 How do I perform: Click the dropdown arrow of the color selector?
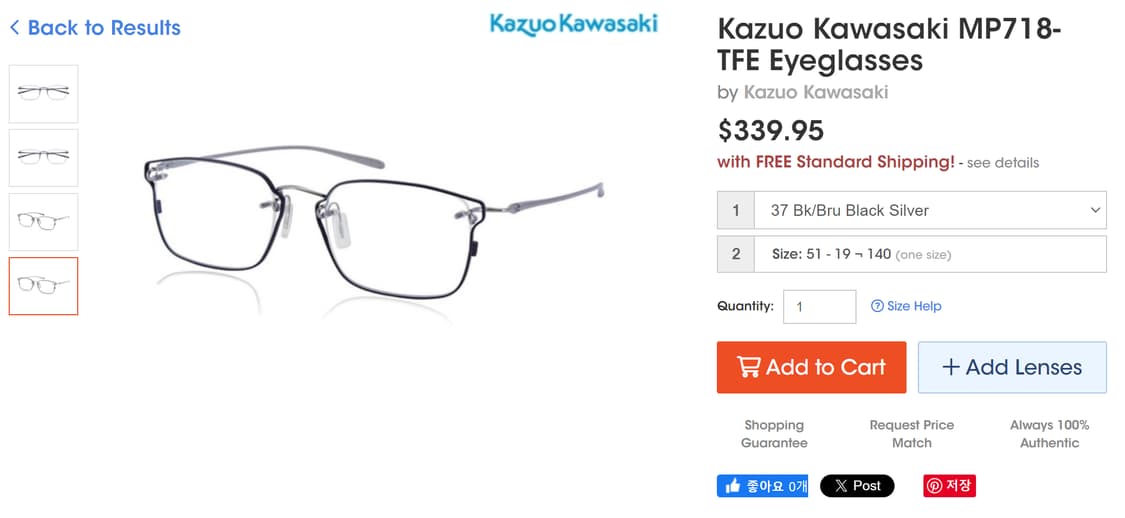(x=1095, y=210)
